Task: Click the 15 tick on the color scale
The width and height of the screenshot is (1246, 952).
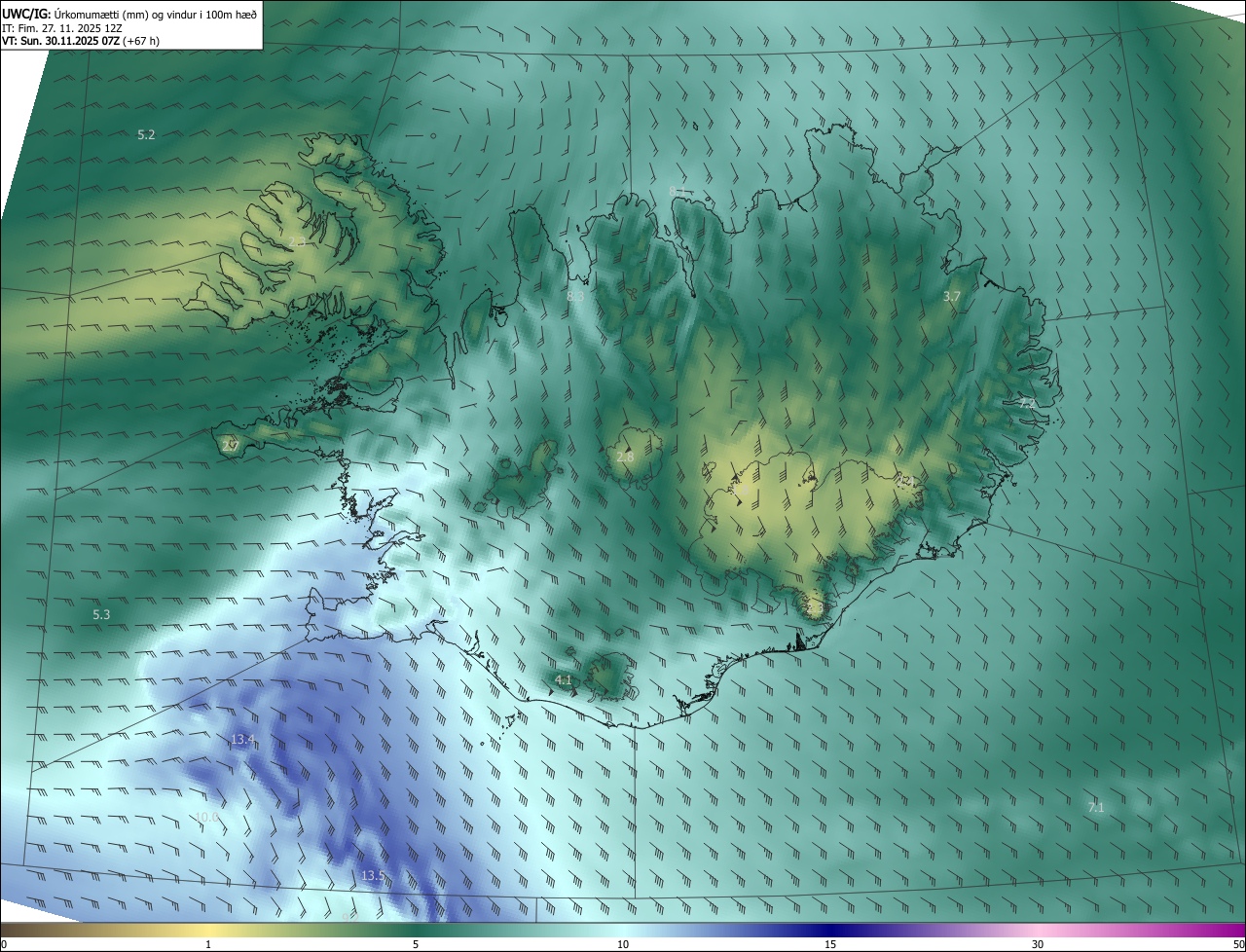Action: pos(830,944)
